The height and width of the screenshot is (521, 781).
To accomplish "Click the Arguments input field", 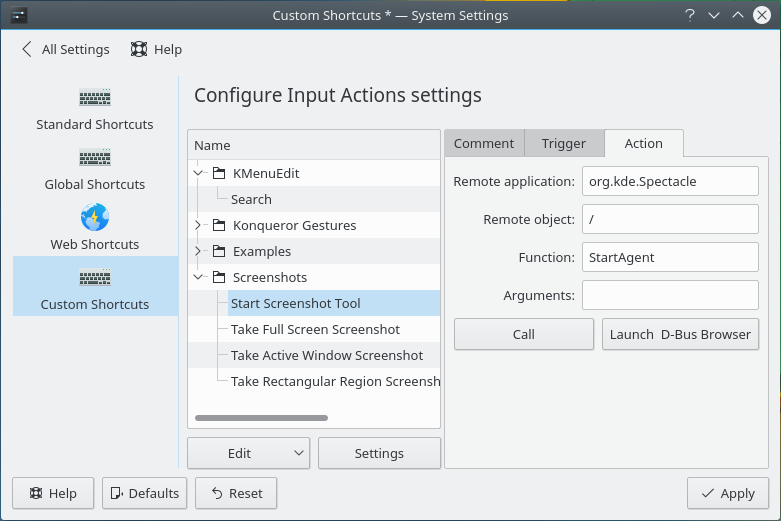I will click(670, 295).
